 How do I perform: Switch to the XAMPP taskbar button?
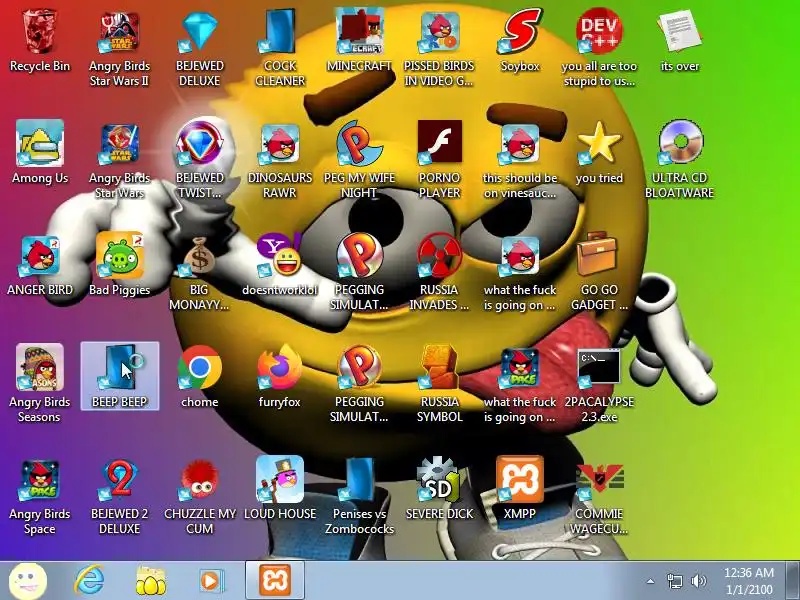pyautogui.click(x=275, y=581)
